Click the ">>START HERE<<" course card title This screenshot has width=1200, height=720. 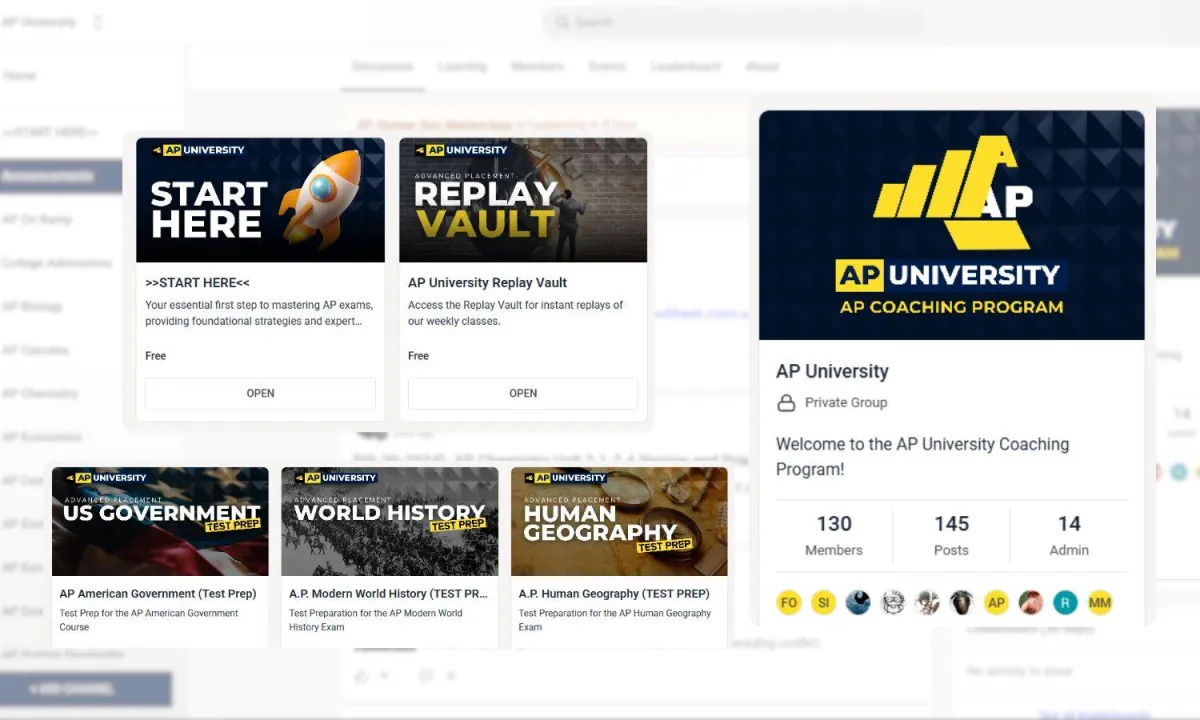[197, 283]
